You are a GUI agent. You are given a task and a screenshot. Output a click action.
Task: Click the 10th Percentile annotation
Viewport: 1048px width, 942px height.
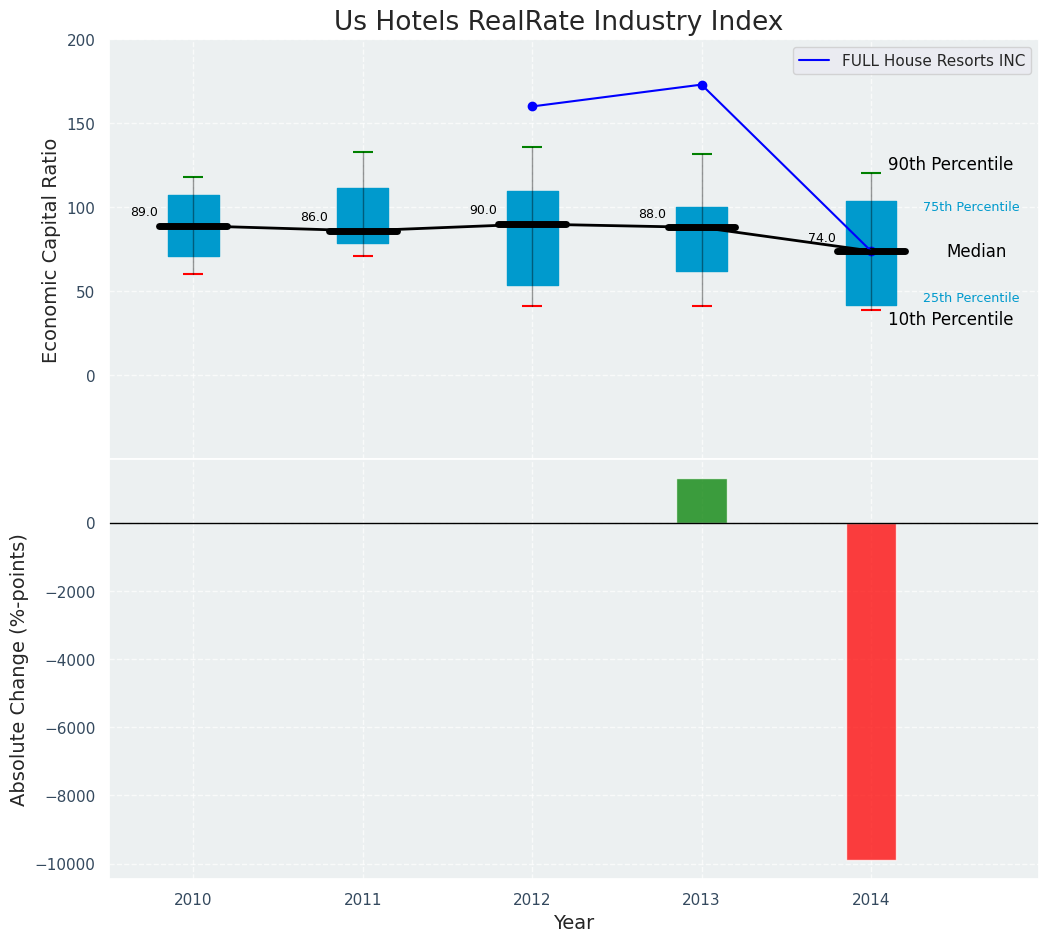point(950,319)
